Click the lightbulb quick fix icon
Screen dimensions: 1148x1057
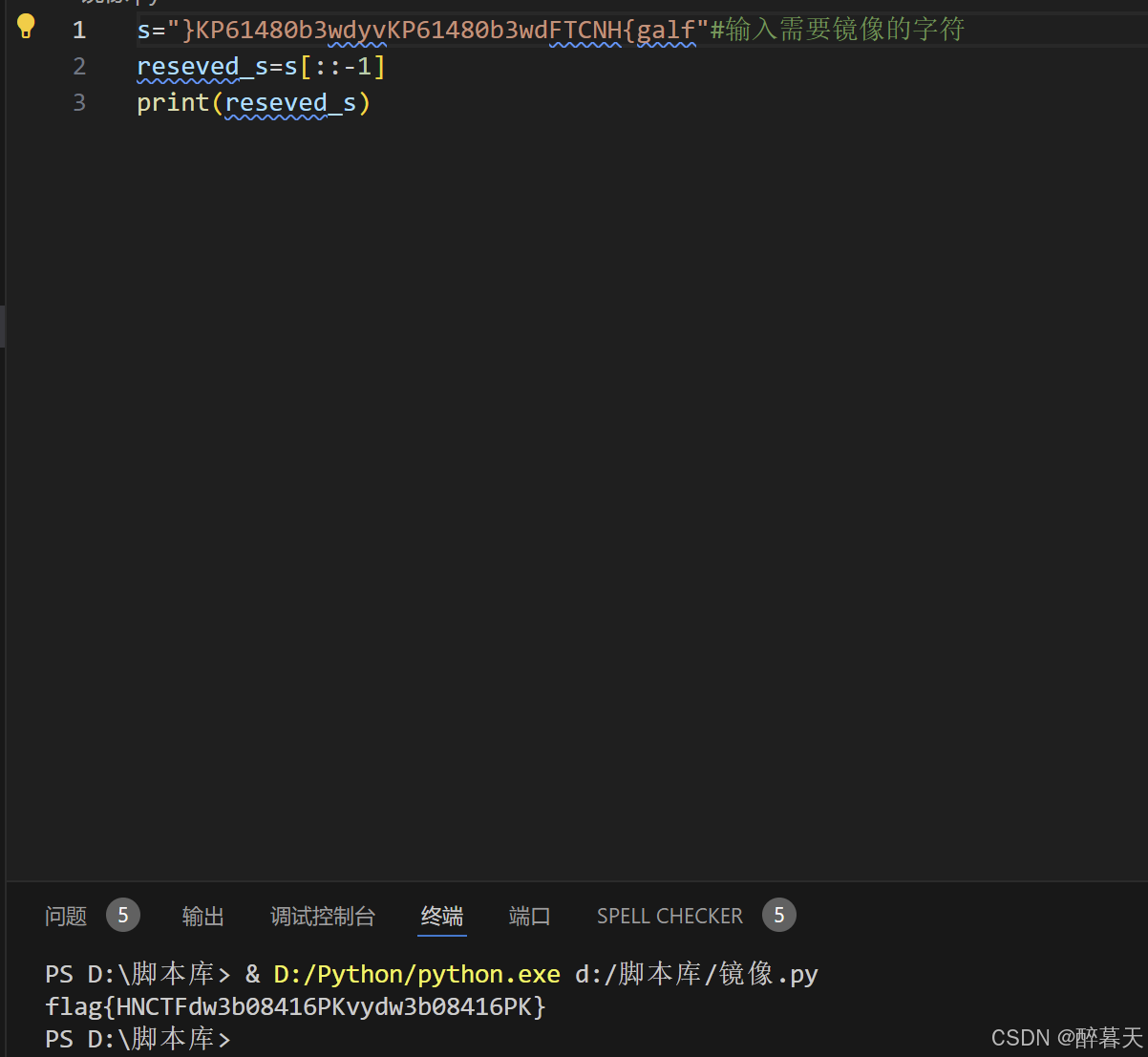(25, 27)
